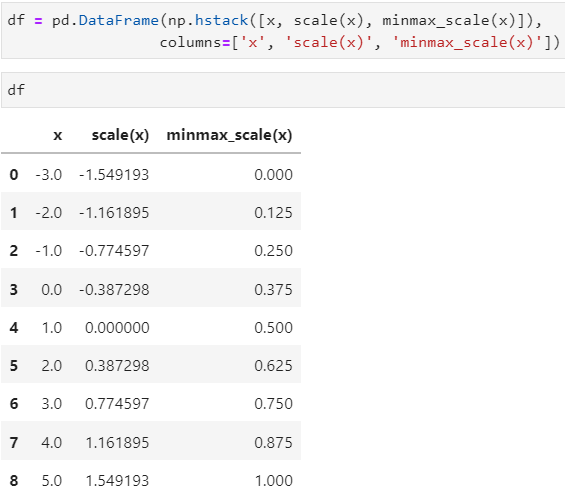Select the minmax_scale(x) column header
This screenshot has width=565, height=499.
coord(229,135)
